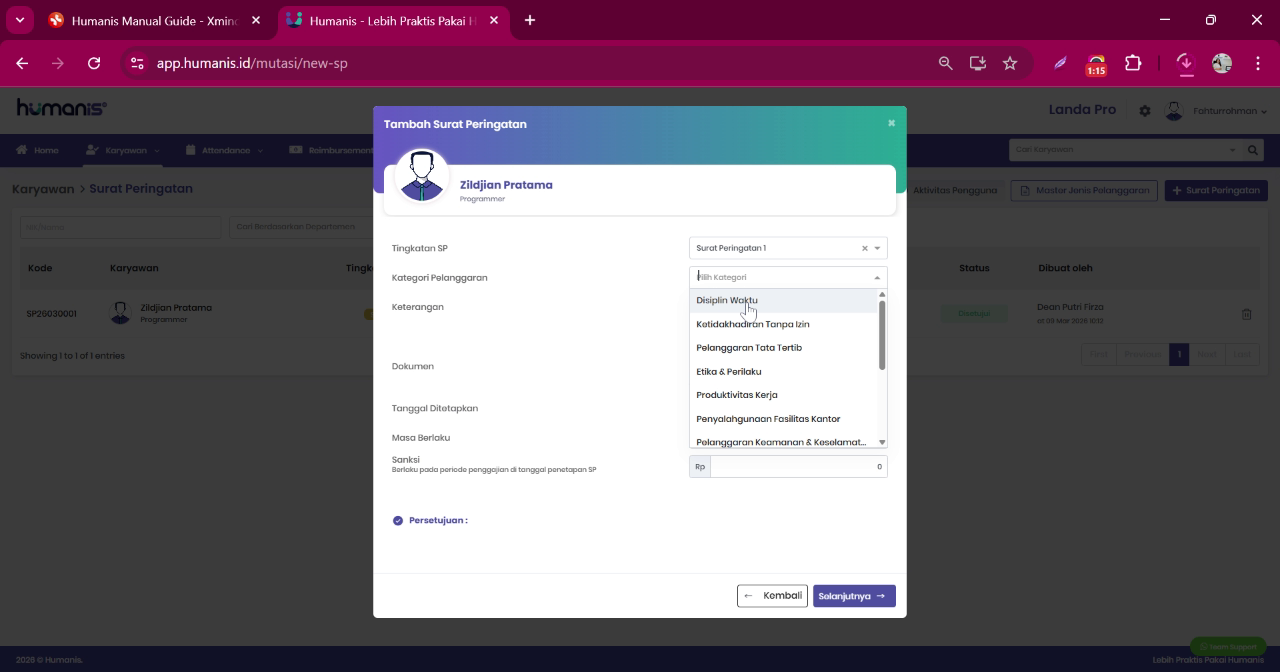Select Pelanggaran Keamanan & Keselamatan option
Screen dimensions: 1280x672
tap(783, 442)
